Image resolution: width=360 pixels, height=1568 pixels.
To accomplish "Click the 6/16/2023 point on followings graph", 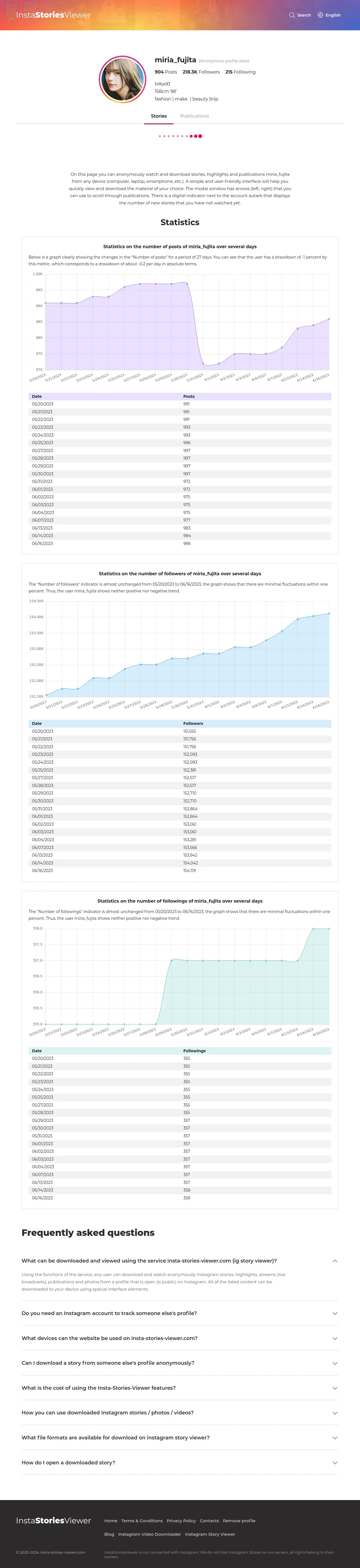I will (x=329, y=929).
